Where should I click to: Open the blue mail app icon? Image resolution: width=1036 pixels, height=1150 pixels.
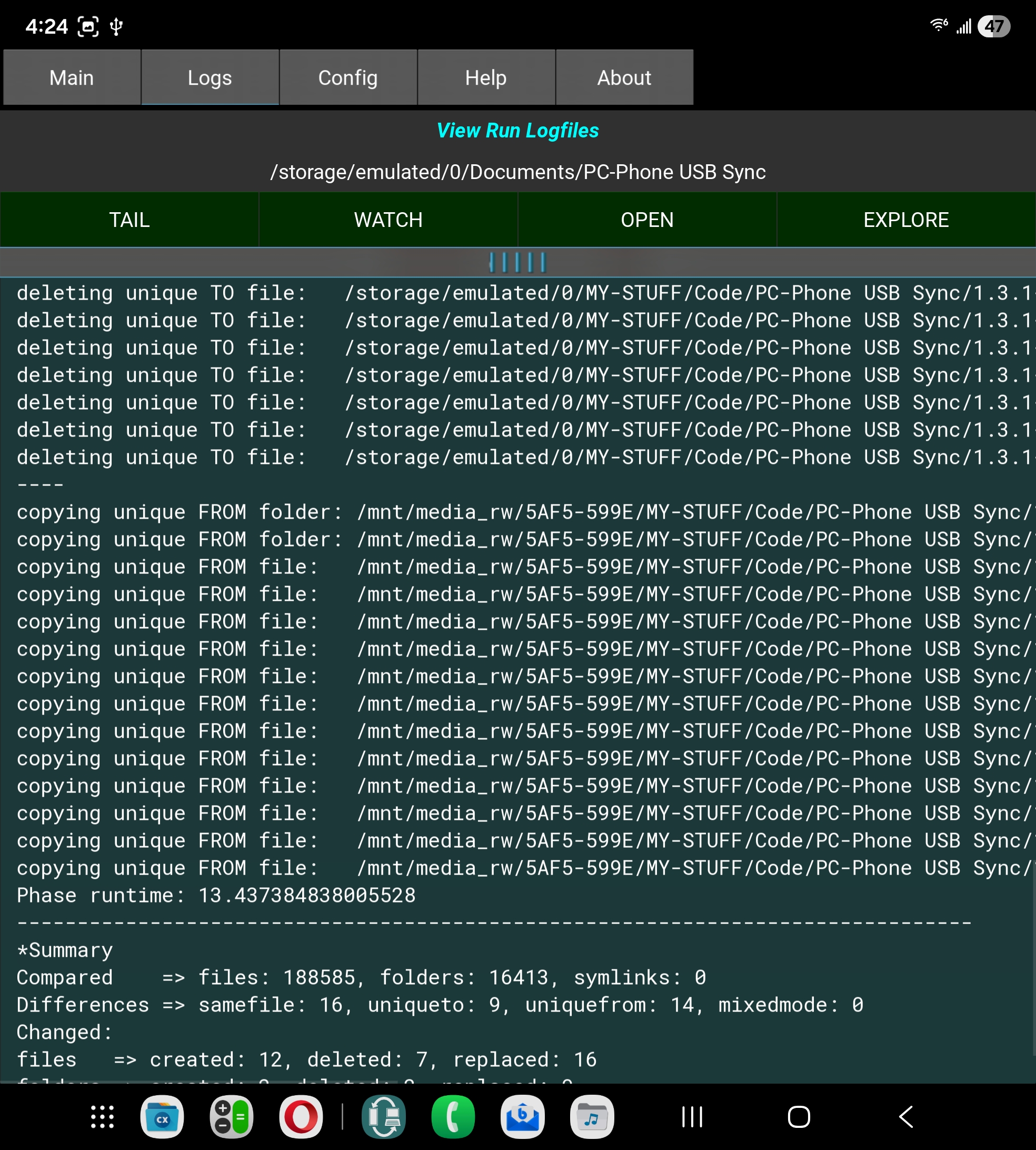[523, 1117]
